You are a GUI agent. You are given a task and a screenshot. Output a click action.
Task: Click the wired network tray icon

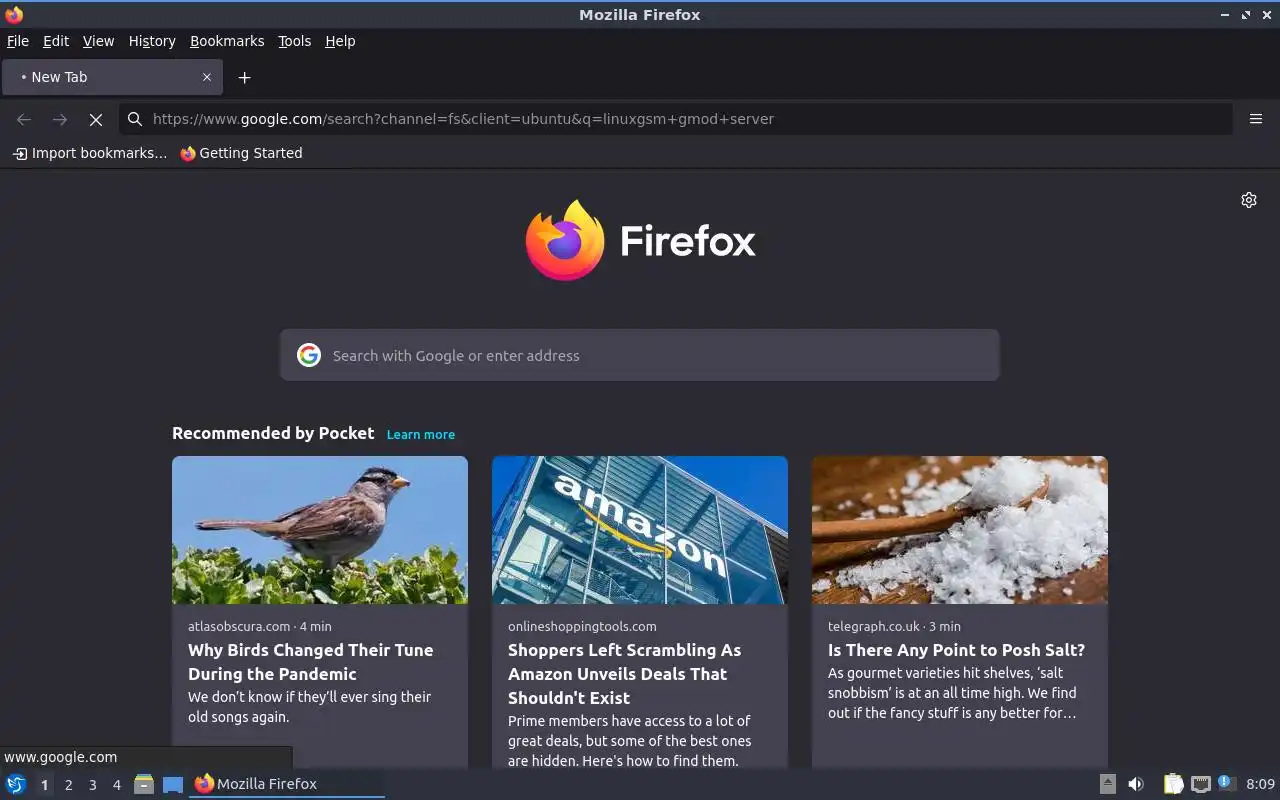(1200, 784)
